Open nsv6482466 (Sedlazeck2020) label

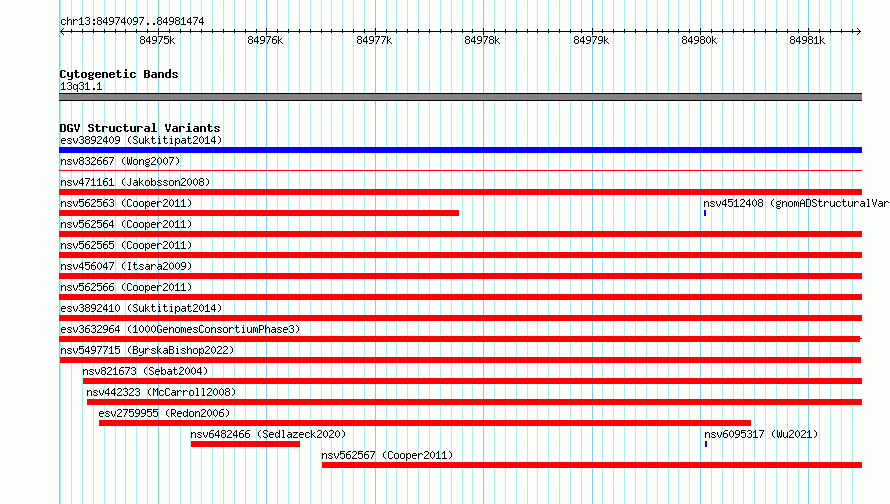point(268,434)
